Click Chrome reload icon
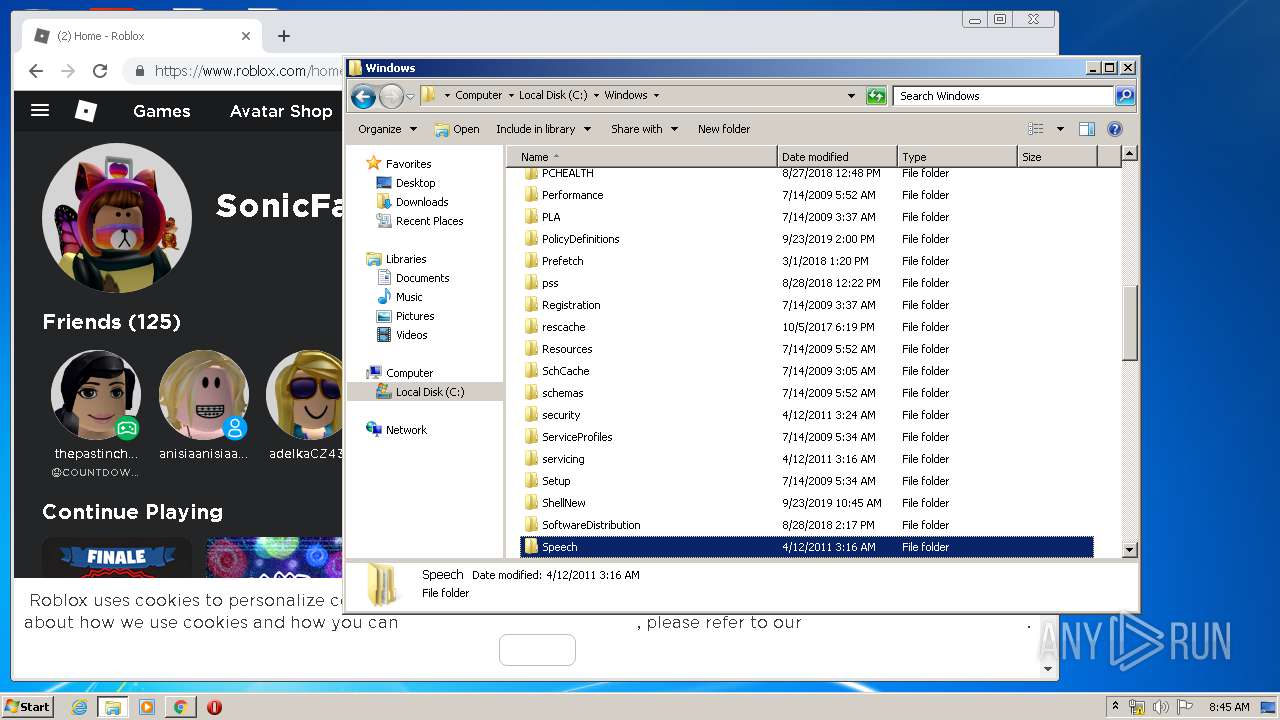This screenshot has height=720, width=1280. coord(100,71)
